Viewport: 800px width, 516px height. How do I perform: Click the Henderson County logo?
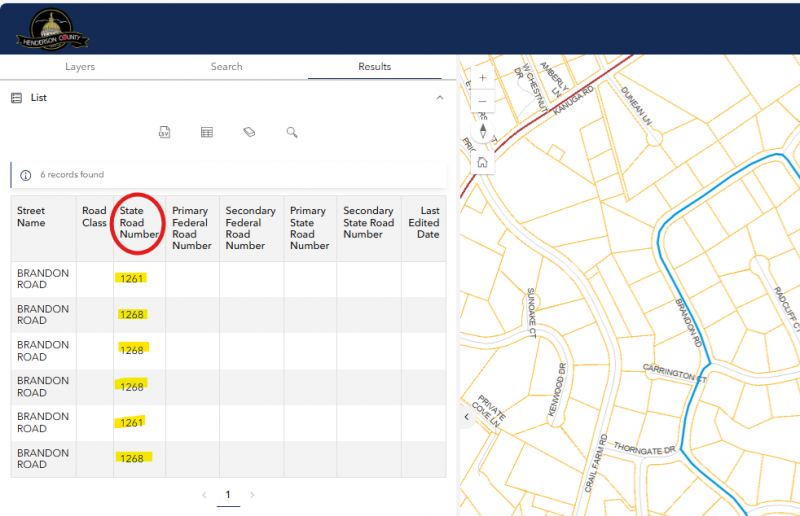click(x=52, y=29)
